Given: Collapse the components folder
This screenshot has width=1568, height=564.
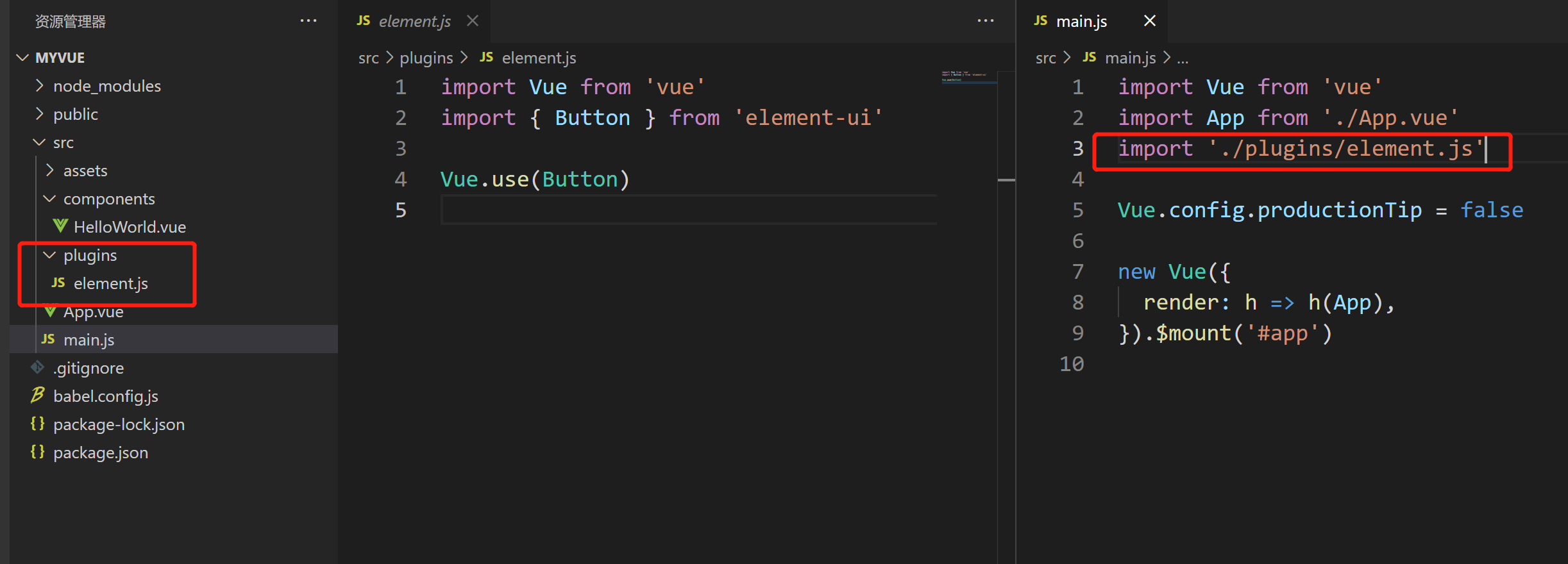Looking at the screenshot, I should [49, 199].
